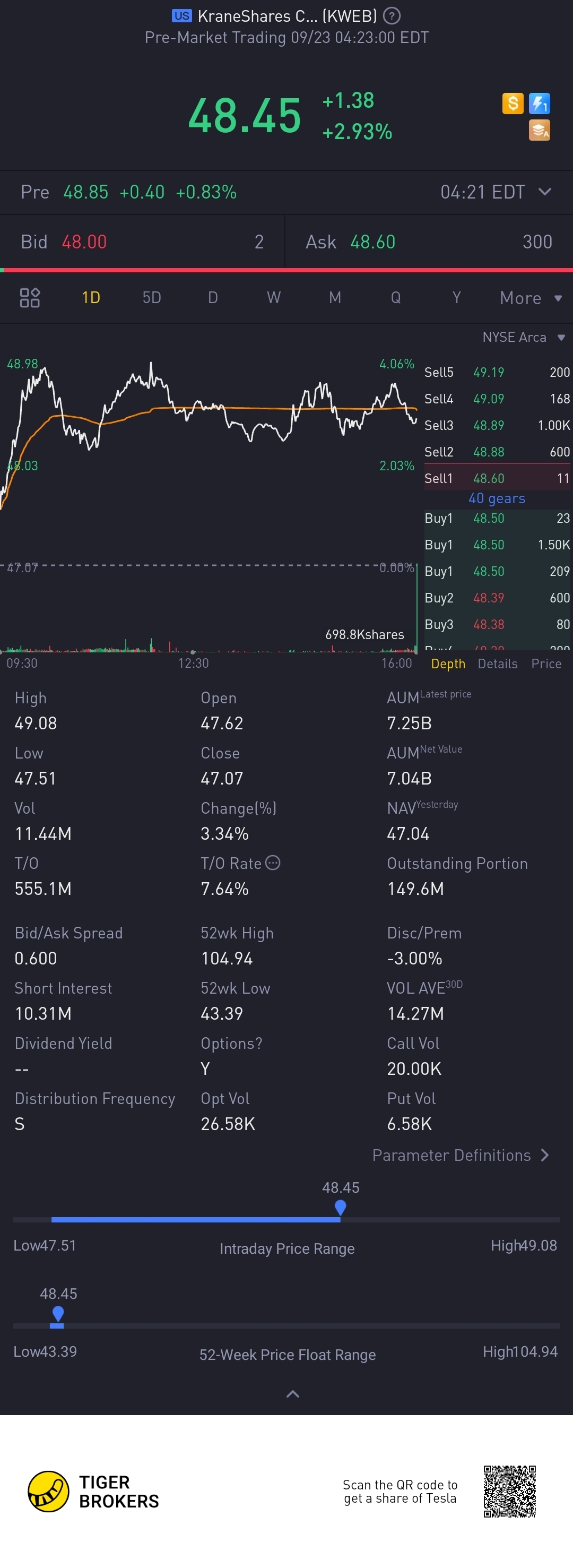Tap the Disc/Prem value -3.00%

coord(414,958)
